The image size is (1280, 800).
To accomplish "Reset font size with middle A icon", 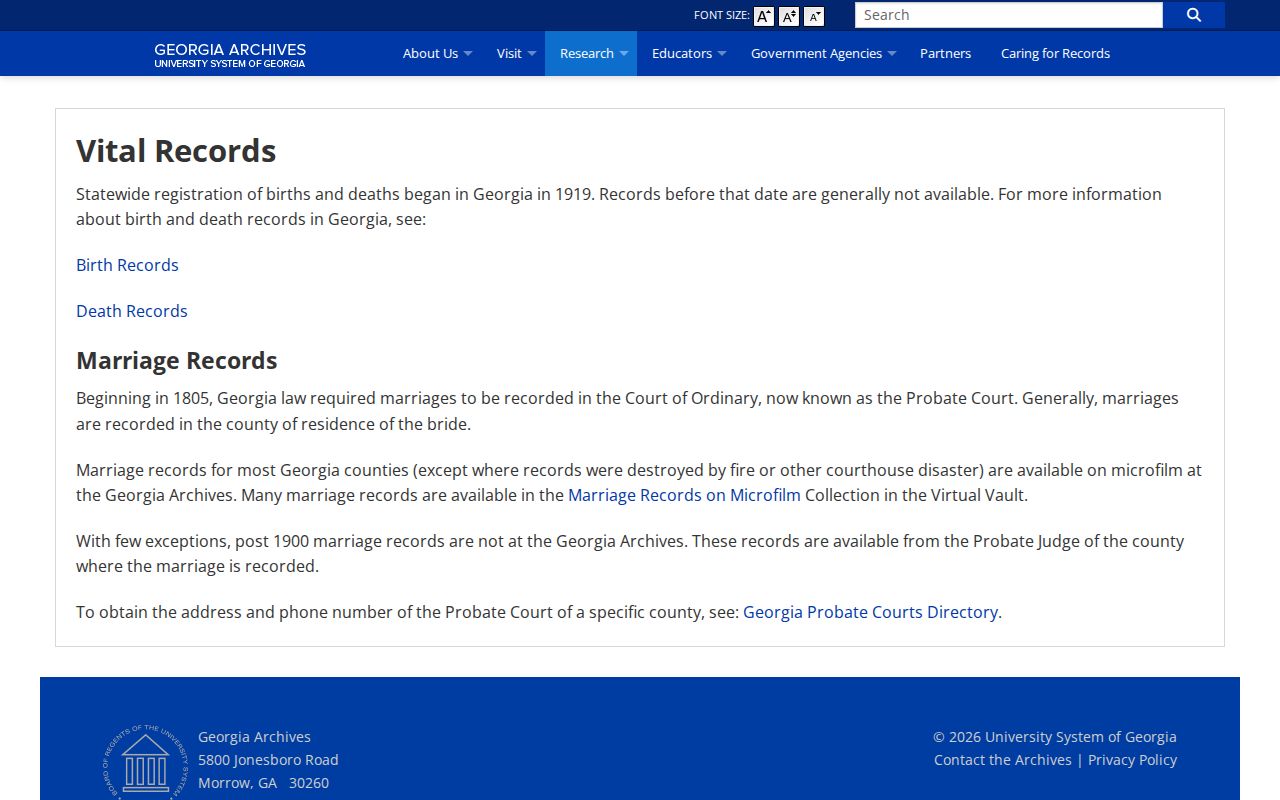I will [789, 16].
